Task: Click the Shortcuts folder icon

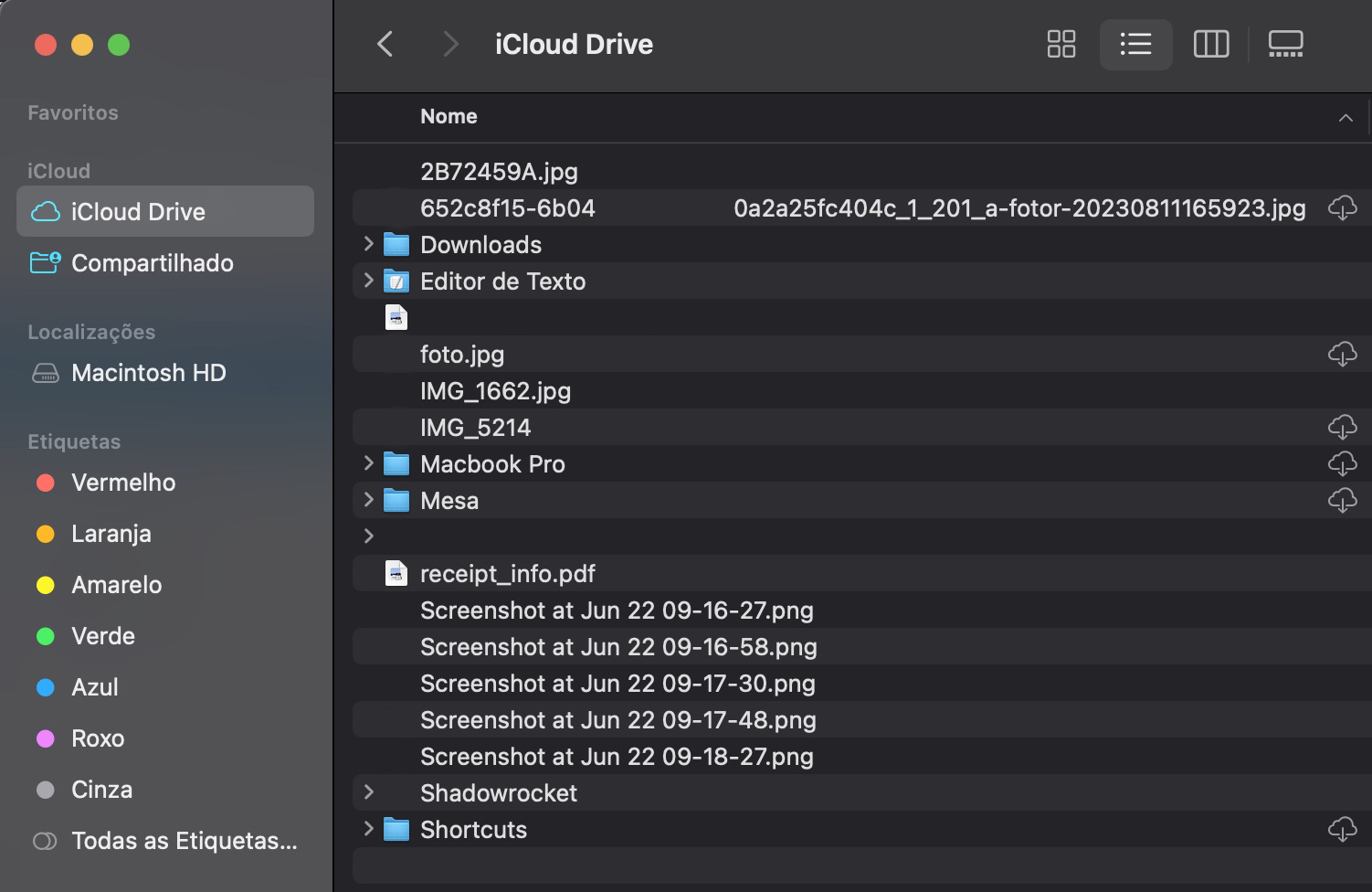Action: click(396, 830)
